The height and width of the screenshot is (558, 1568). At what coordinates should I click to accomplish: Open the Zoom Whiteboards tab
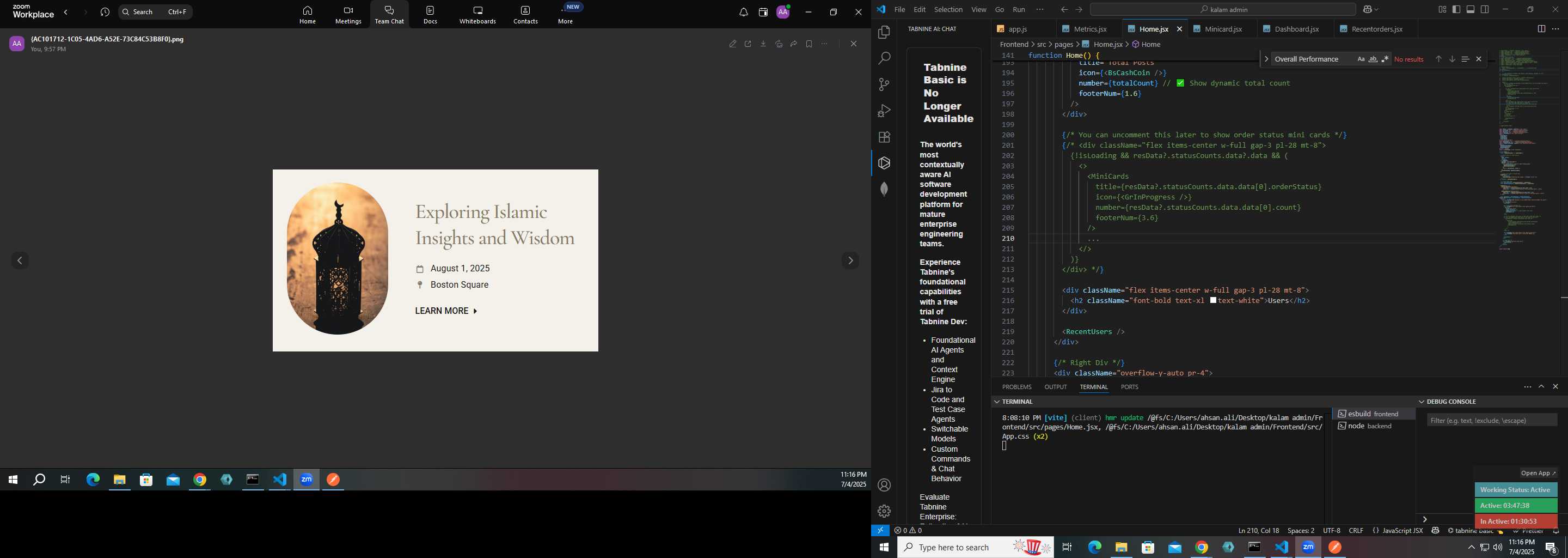pyautogui.click(x=478, y=15)
